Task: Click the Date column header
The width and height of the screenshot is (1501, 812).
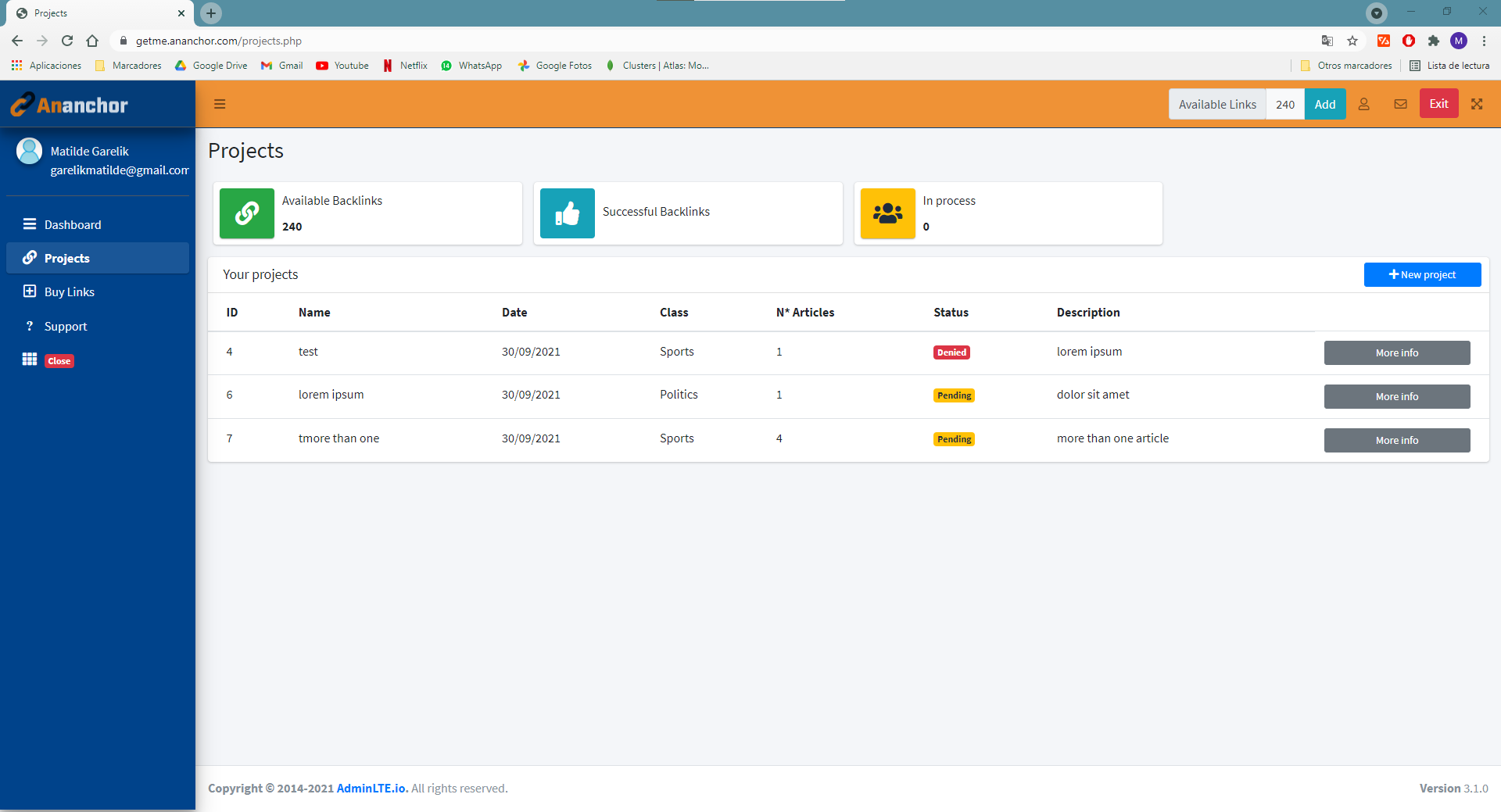Action: click(x=514, y=313)
